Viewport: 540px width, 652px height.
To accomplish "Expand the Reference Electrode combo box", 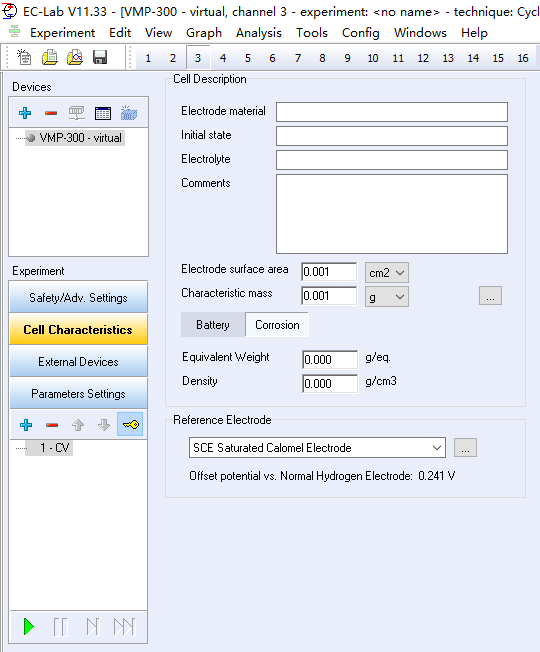I will click(317, 447).
